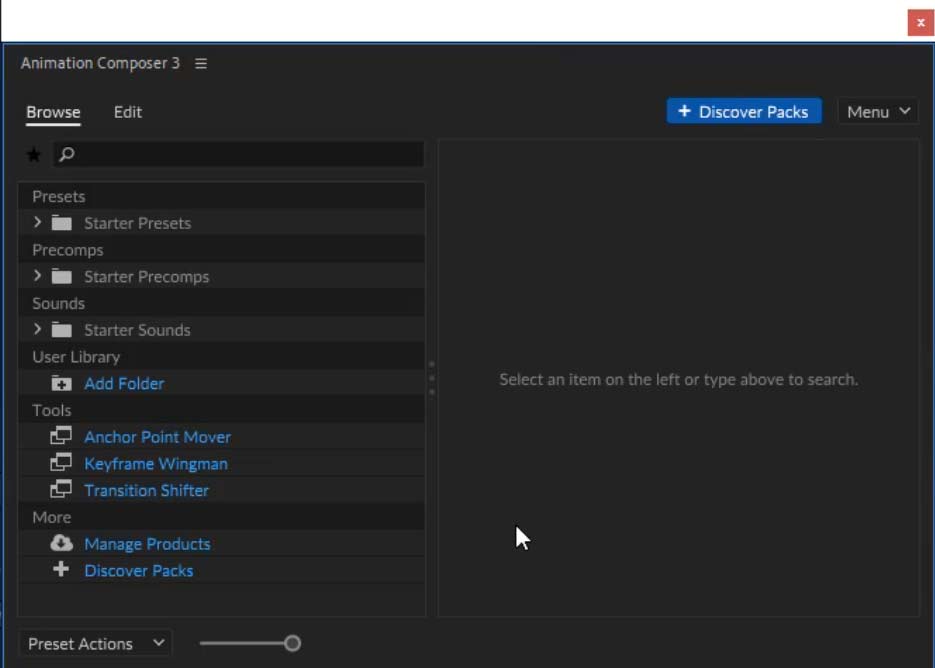Expand the Starter Precomps folder chevron
This screenshot has width=935, height=668.
(x=37, y=276)
